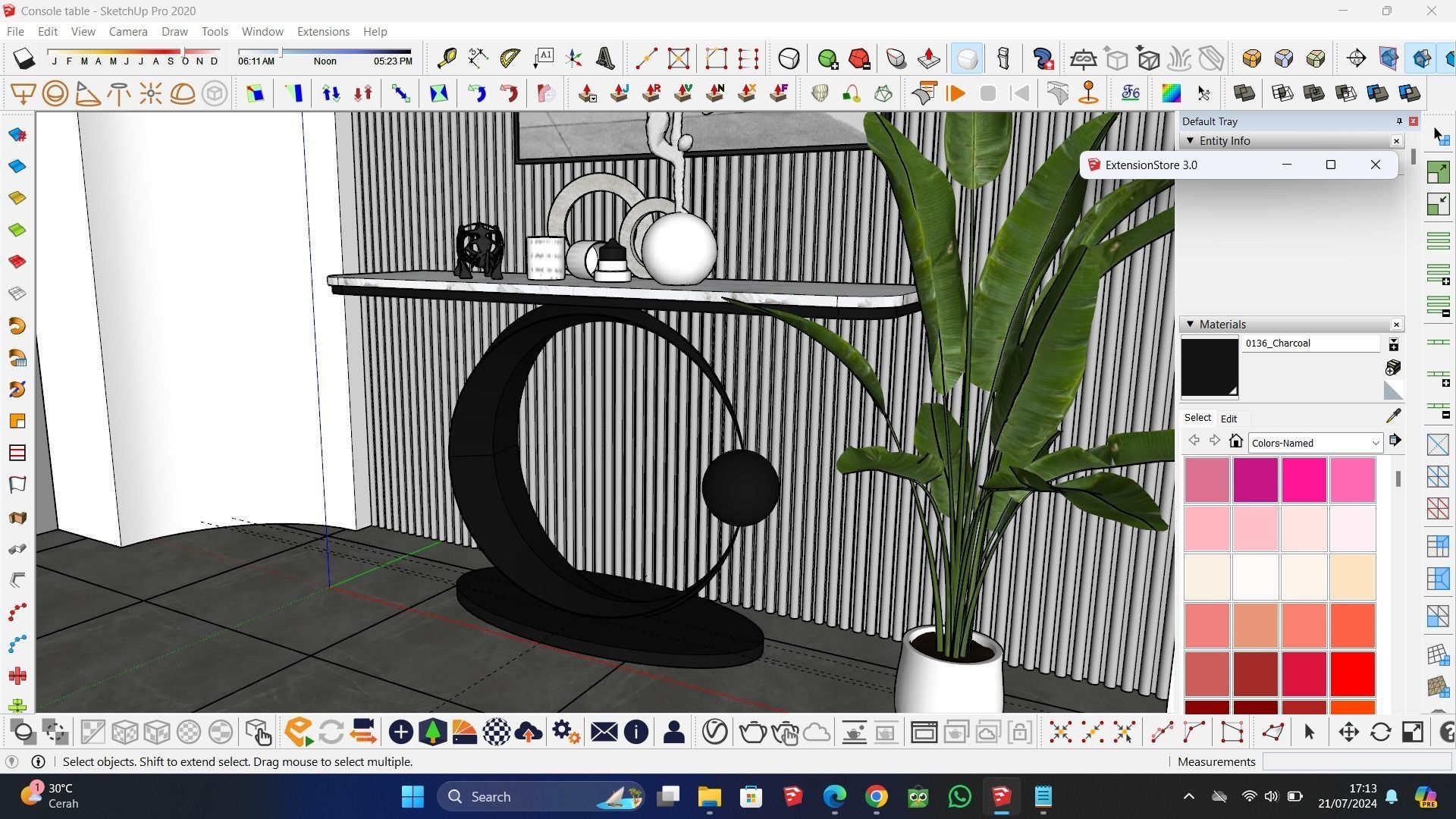Toggle the Instructor info icon in status bar
Viewport: 1456px width, 819px height.
[x=38, y=761]
